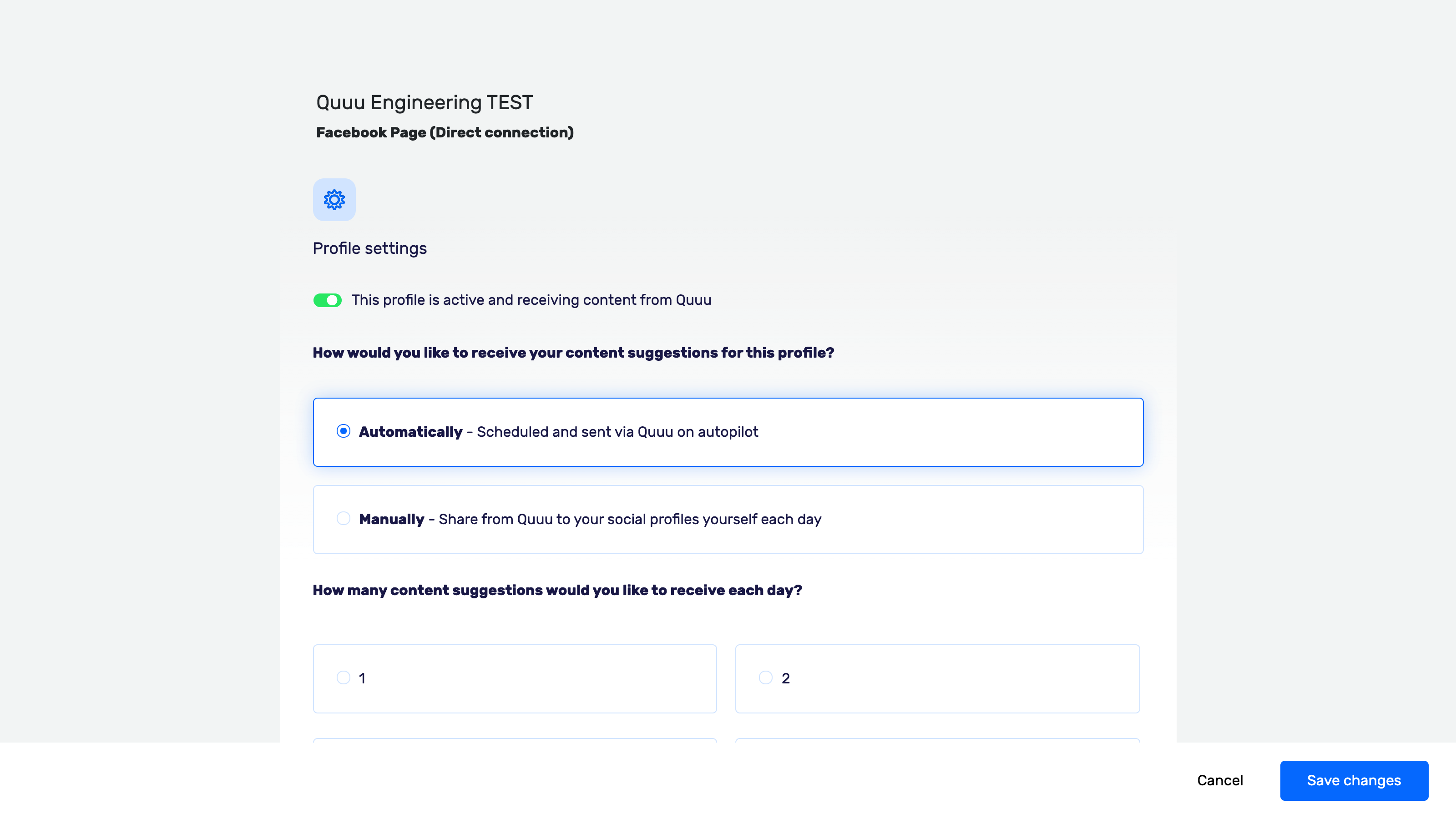The height and width of the screenshot is (819, 1456).
Task: Select the Manually radio button
Action: [344, 518]
